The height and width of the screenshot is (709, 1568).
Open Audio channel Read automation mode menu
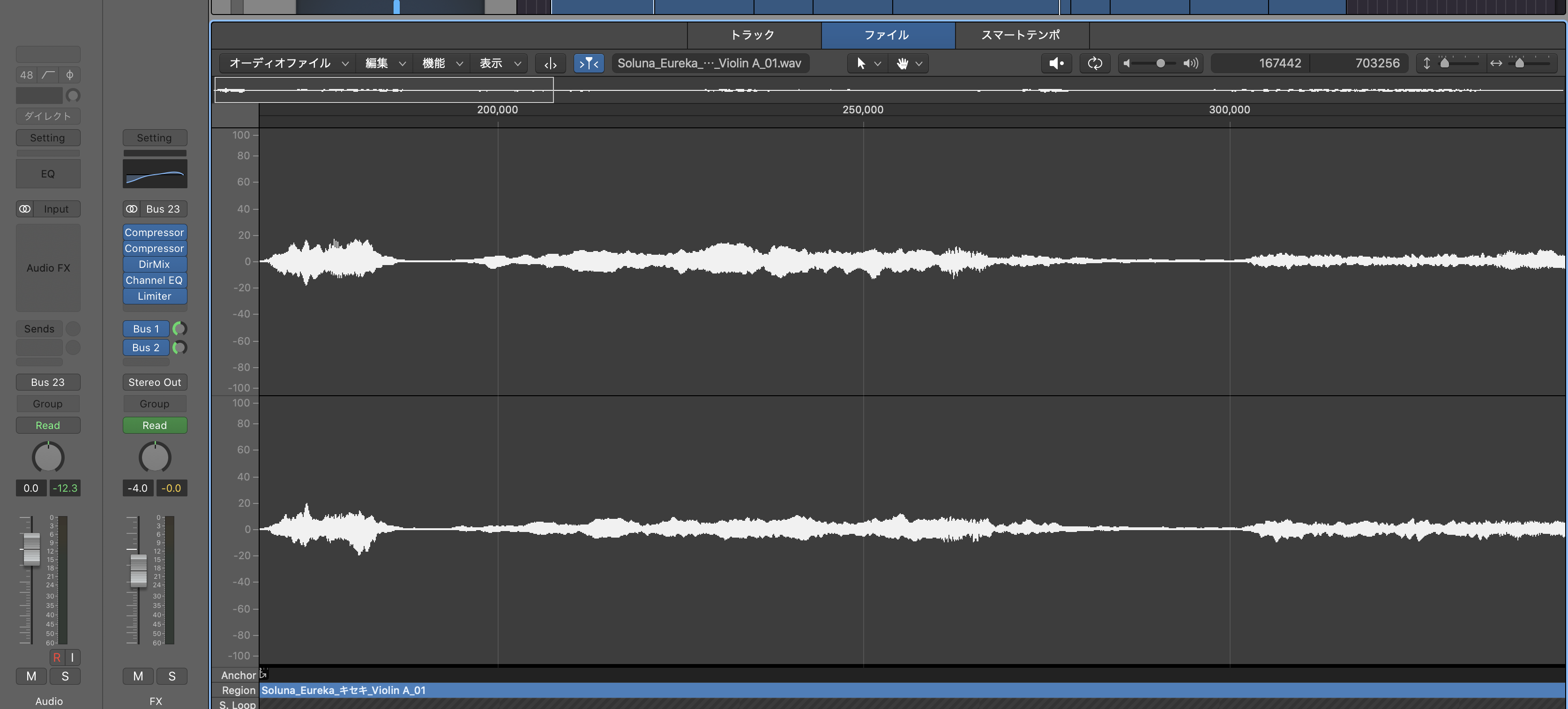coord(48,425)
